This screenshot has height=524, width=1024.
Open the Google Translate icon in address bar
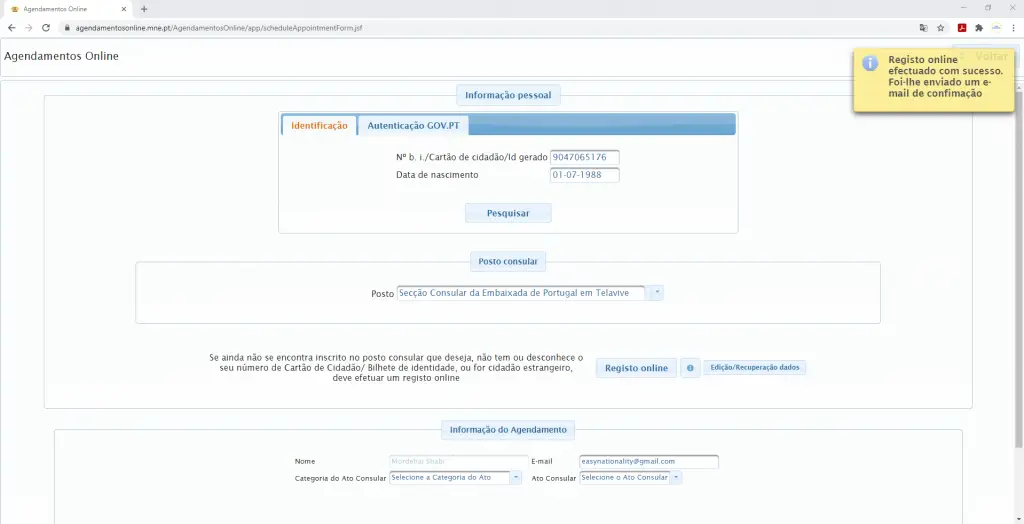(x=923, y=28)
